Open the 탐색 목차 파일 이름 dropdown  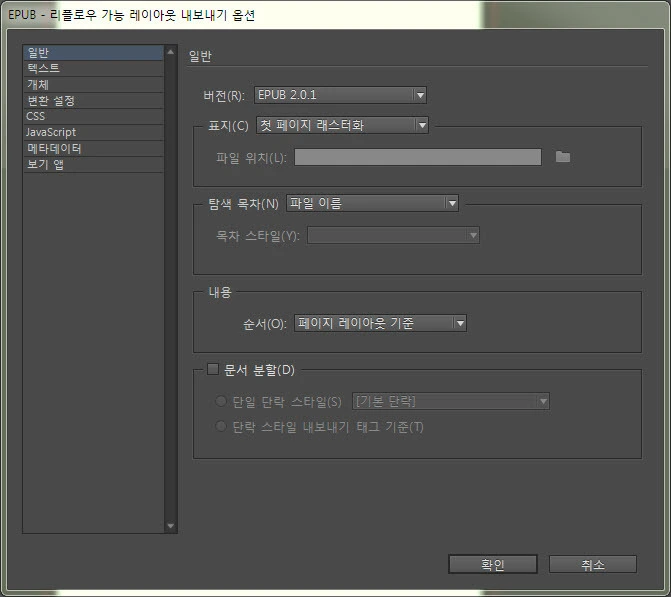coord(372,203)
